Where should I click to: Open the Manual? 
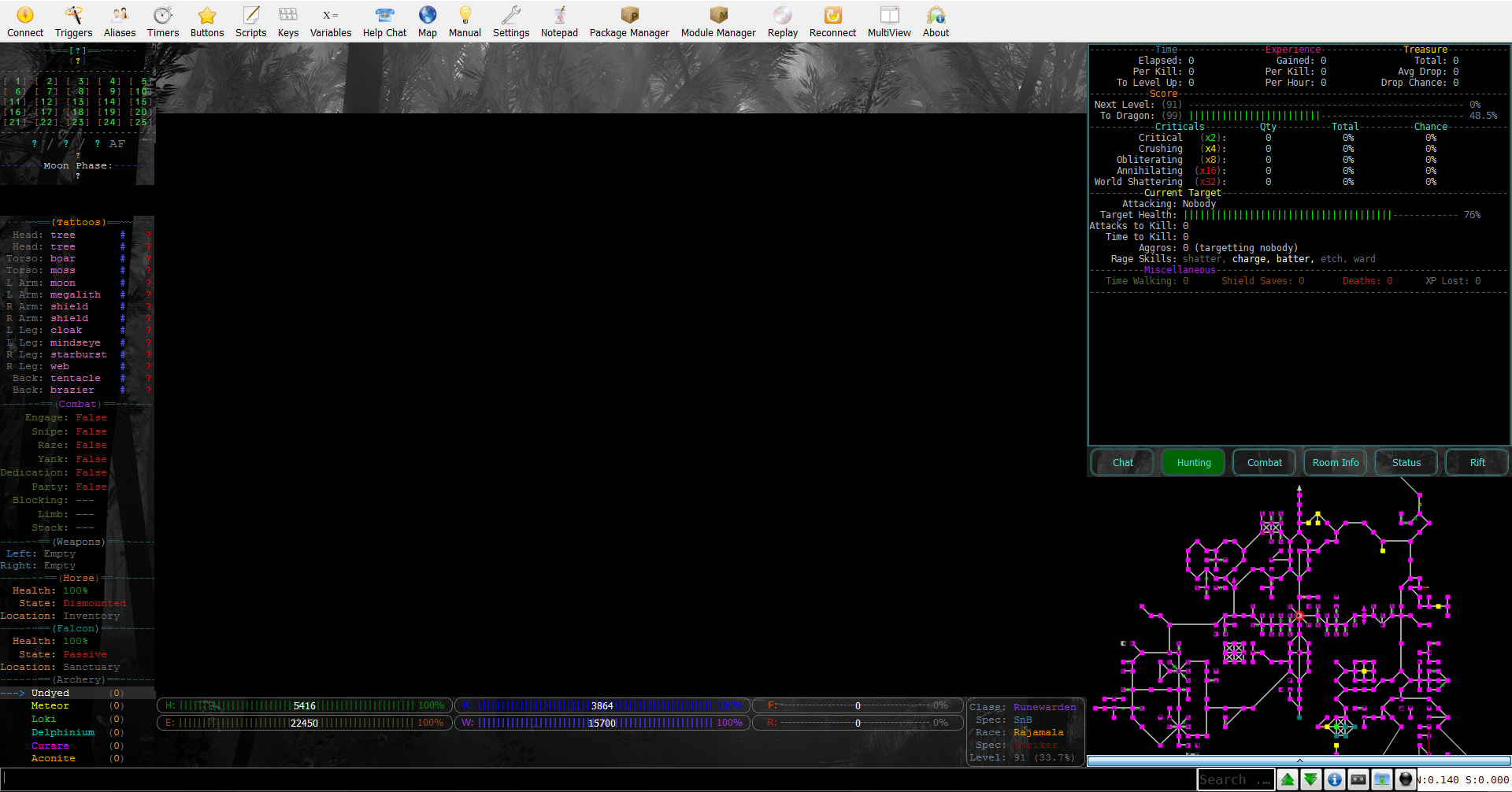(x=465, y=22)
